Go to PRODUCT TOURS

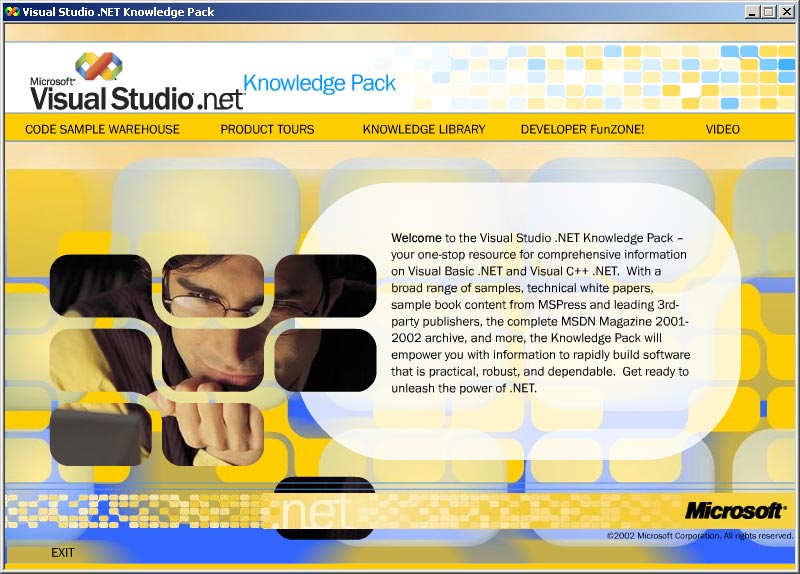tap(267, 129)
